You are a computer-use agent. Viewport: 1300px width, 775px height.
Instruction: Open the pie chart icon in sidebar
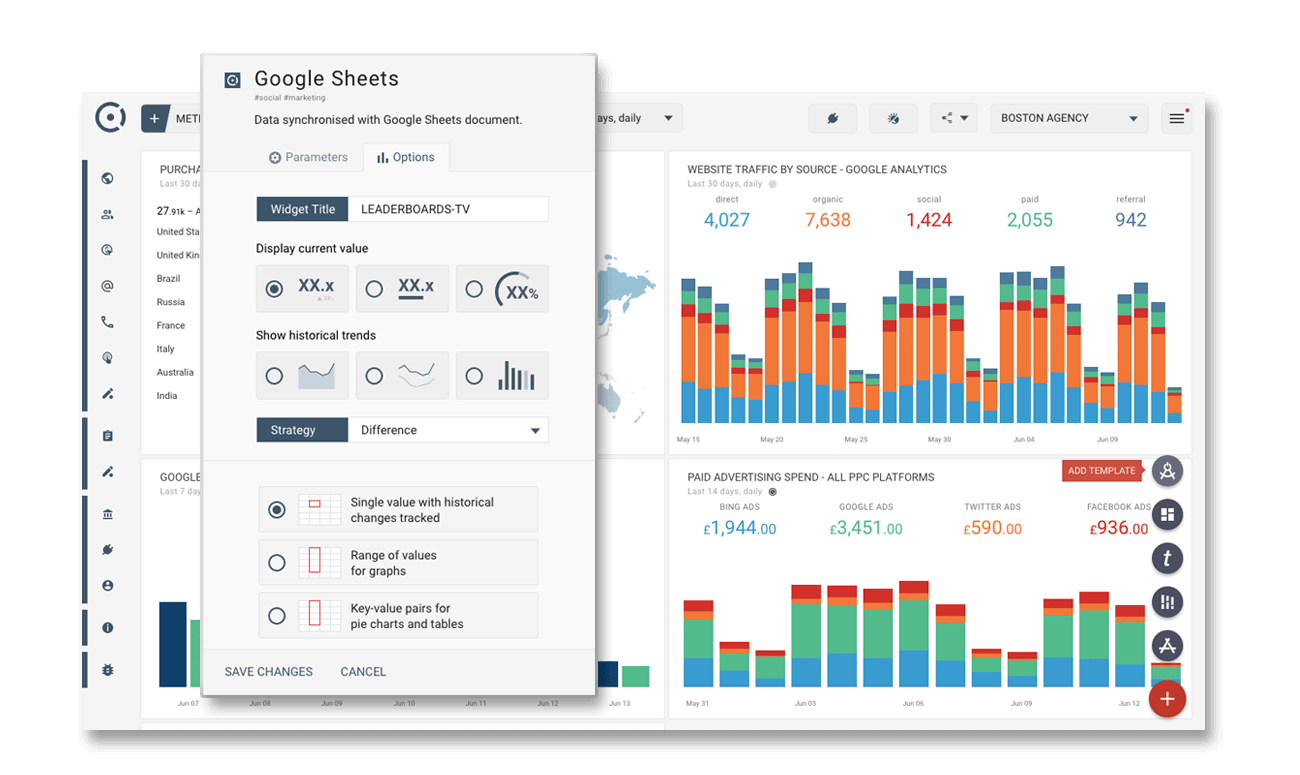pos(107,250)
